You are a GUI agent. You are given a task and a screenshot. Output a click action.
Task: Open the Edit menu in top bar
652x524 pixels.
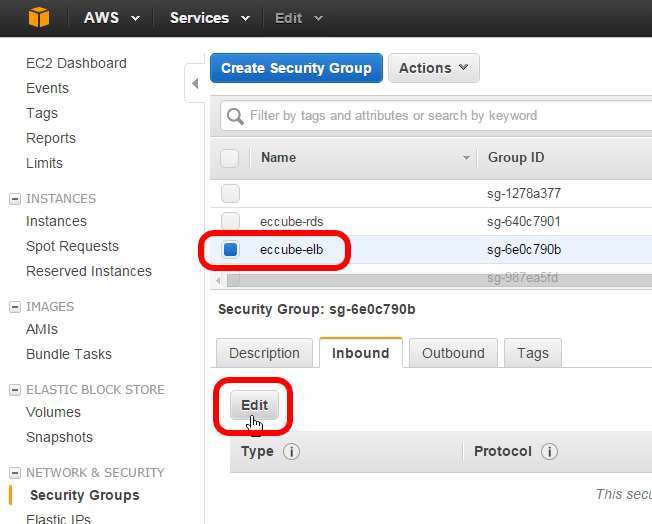pos(299,18)
